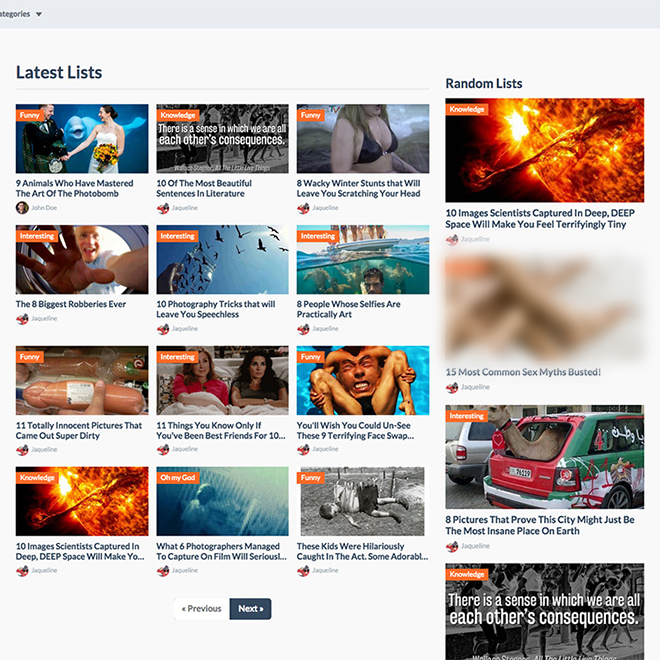Click Jaqueline's avatar under Biggest Robberies list
This screenshot has height=660, width=660.
click(22, 319)
